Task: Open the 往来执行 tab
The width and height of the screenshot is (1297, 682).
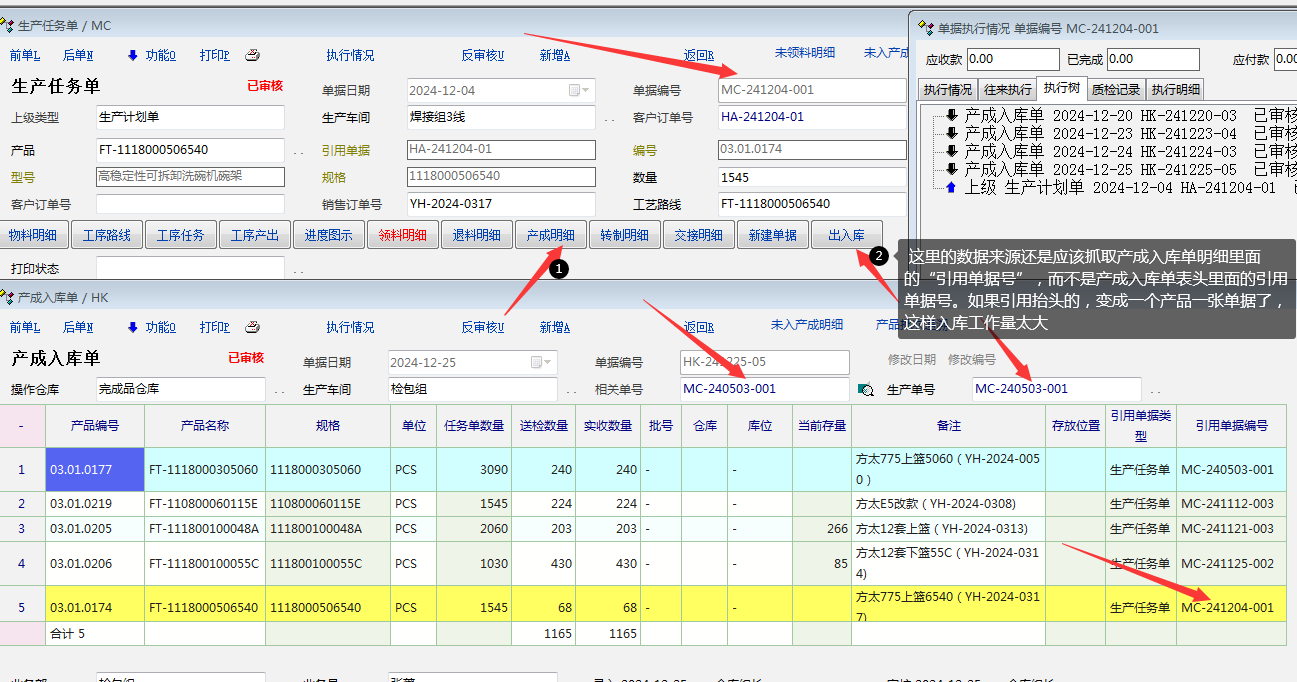Action: click(1006, 89)
